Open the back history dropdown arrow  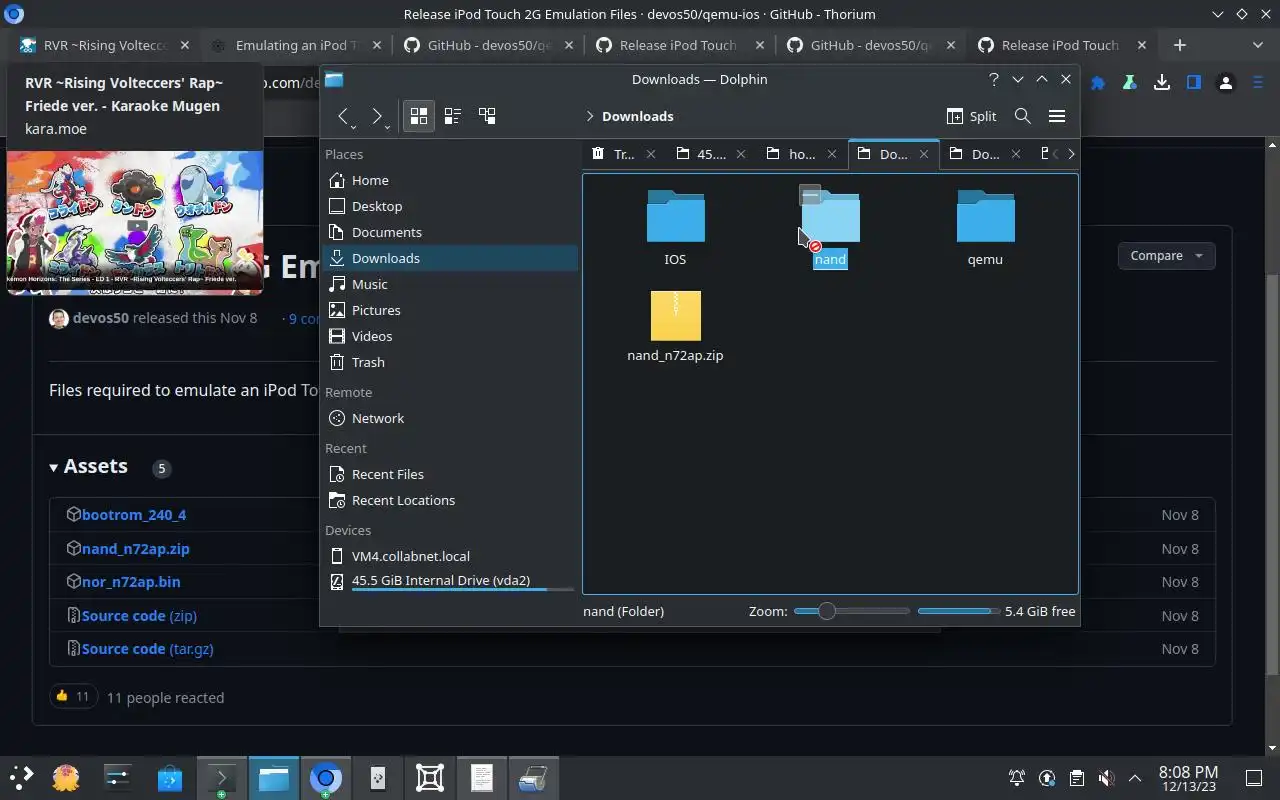354,127
